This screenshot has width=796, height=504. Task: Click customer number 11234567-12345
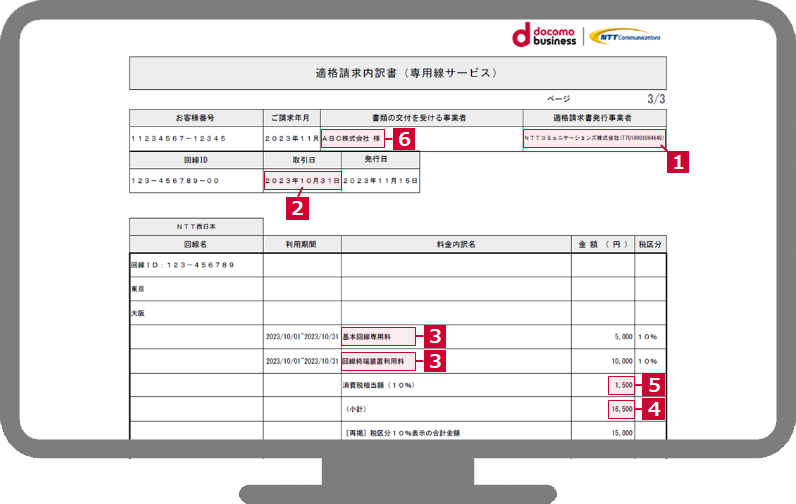179,139
